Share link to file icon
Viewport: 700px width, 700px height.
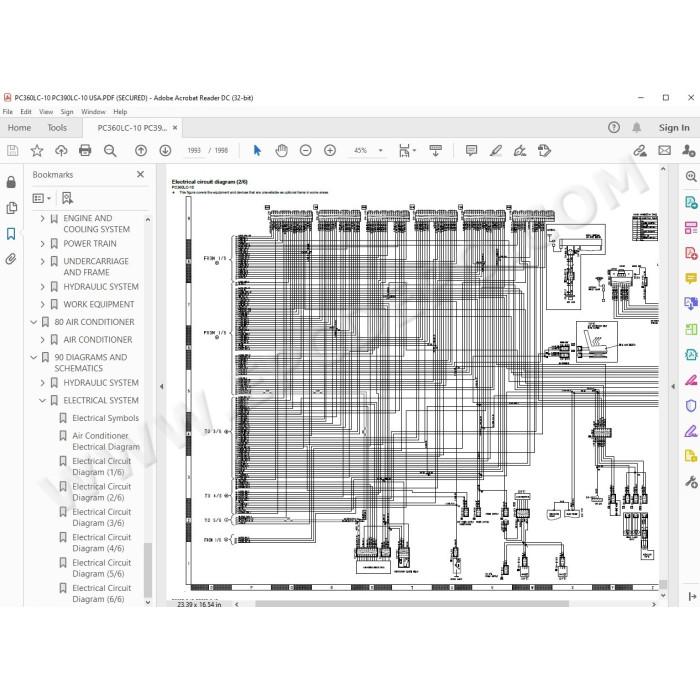(x=640, y=150)
